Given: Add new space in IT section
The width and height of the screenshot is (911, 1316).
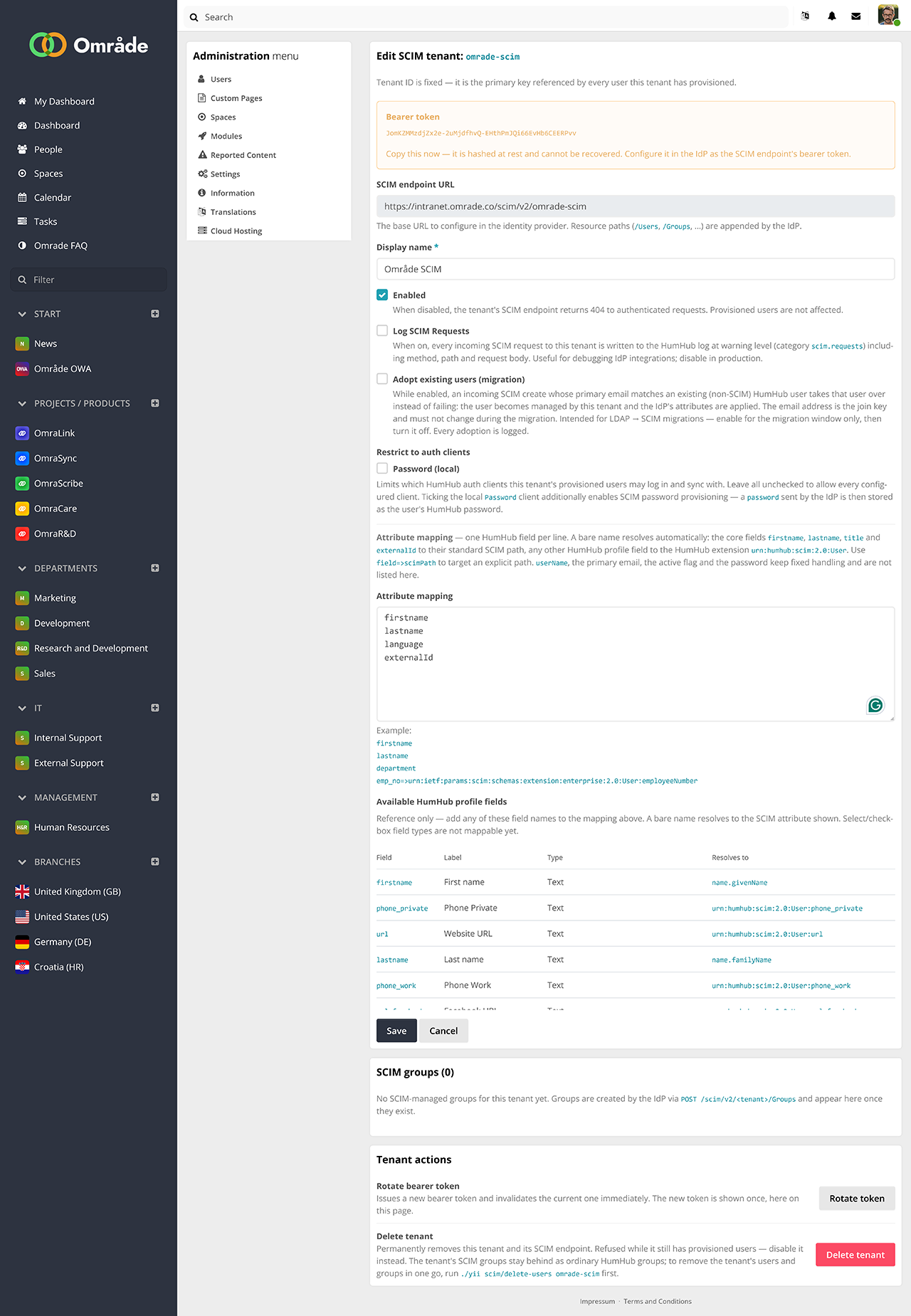Looking at the screenshot, I should tap(155, 708).
